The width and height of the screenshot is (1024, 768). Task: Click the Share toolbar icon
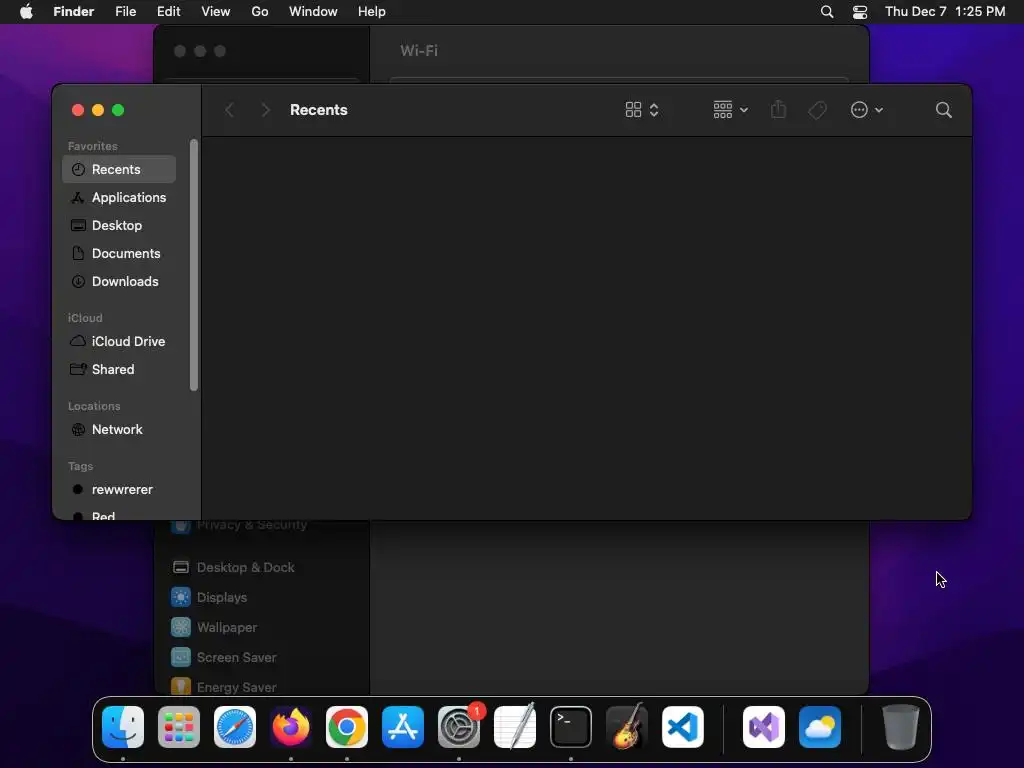(x=778, y=110)
